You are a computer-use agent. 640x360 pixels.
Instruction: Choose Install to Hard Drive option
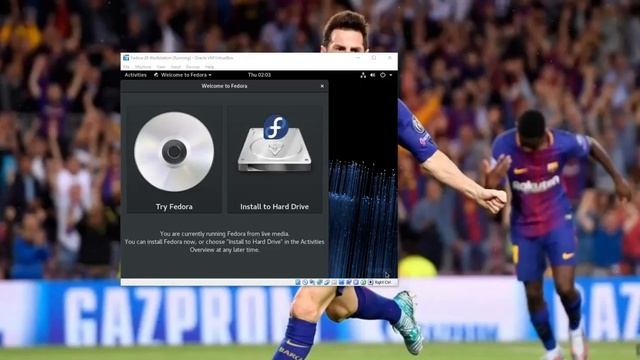(x=274, y=160)
